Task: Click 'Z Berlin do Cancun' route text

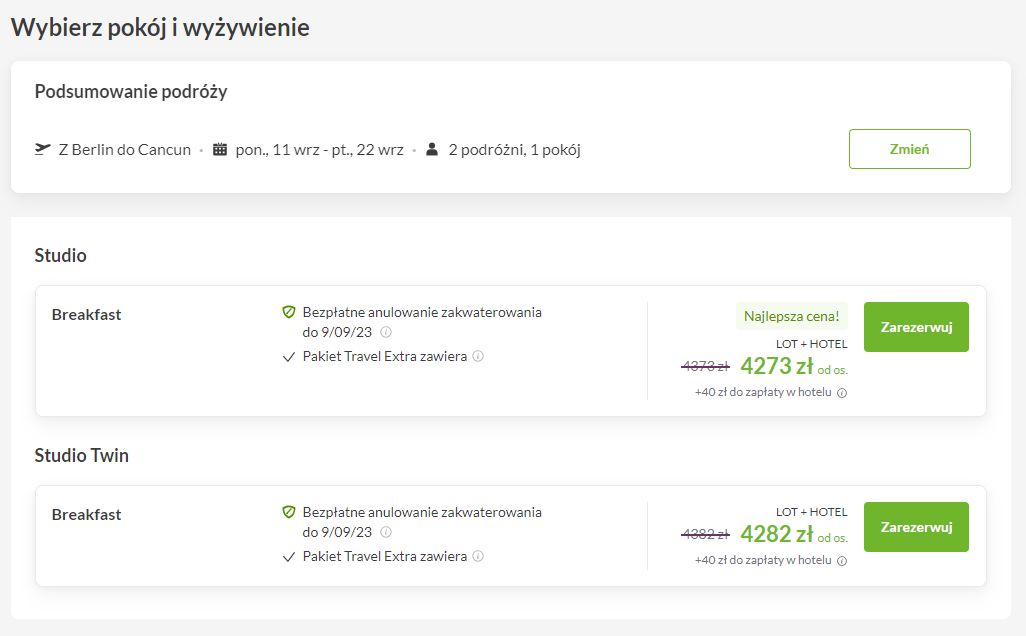Action: (125, 150)
